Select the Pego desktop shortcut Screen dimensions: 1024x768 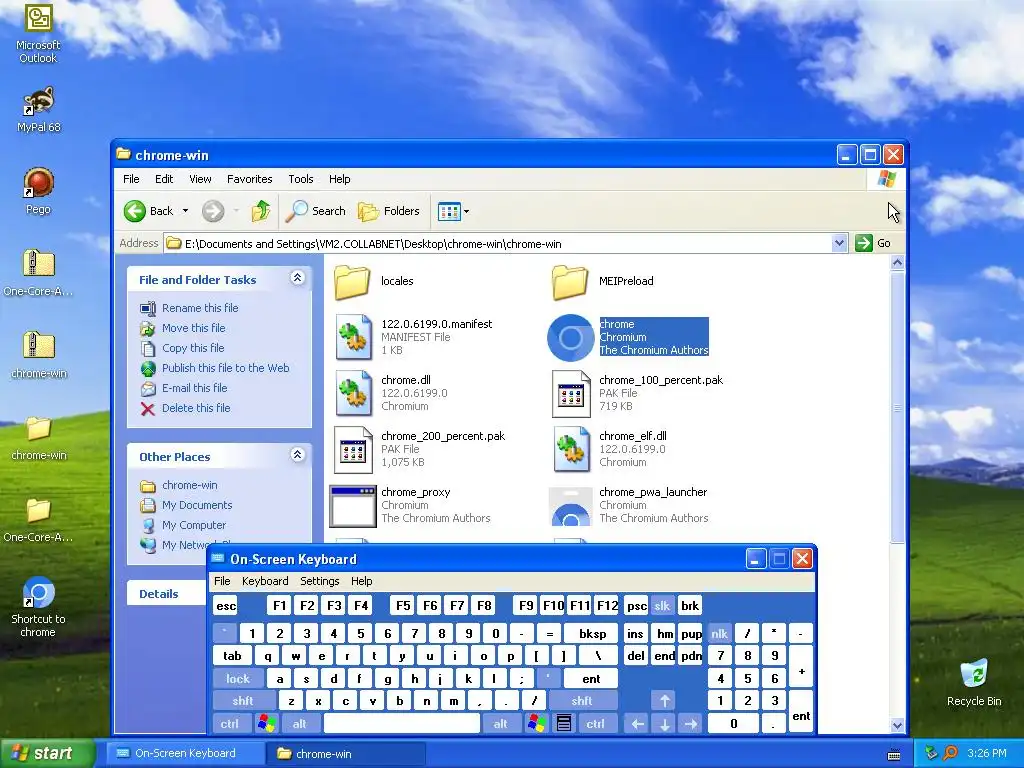coord(38,191)
